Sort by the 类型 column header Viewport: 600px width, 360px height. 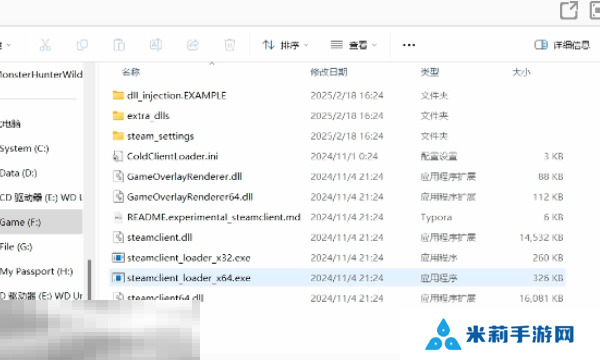(x=430, y=72)
